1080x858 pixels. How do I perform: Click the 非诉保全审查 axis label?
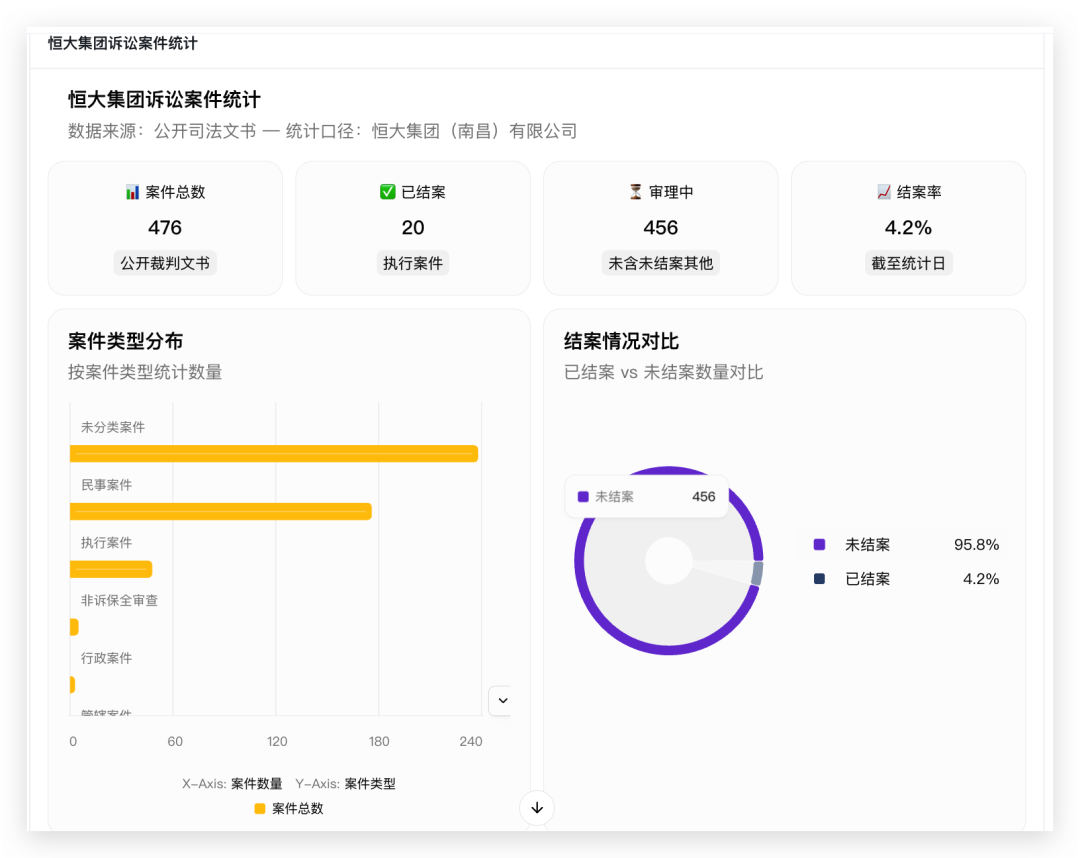tap(119, 600)
